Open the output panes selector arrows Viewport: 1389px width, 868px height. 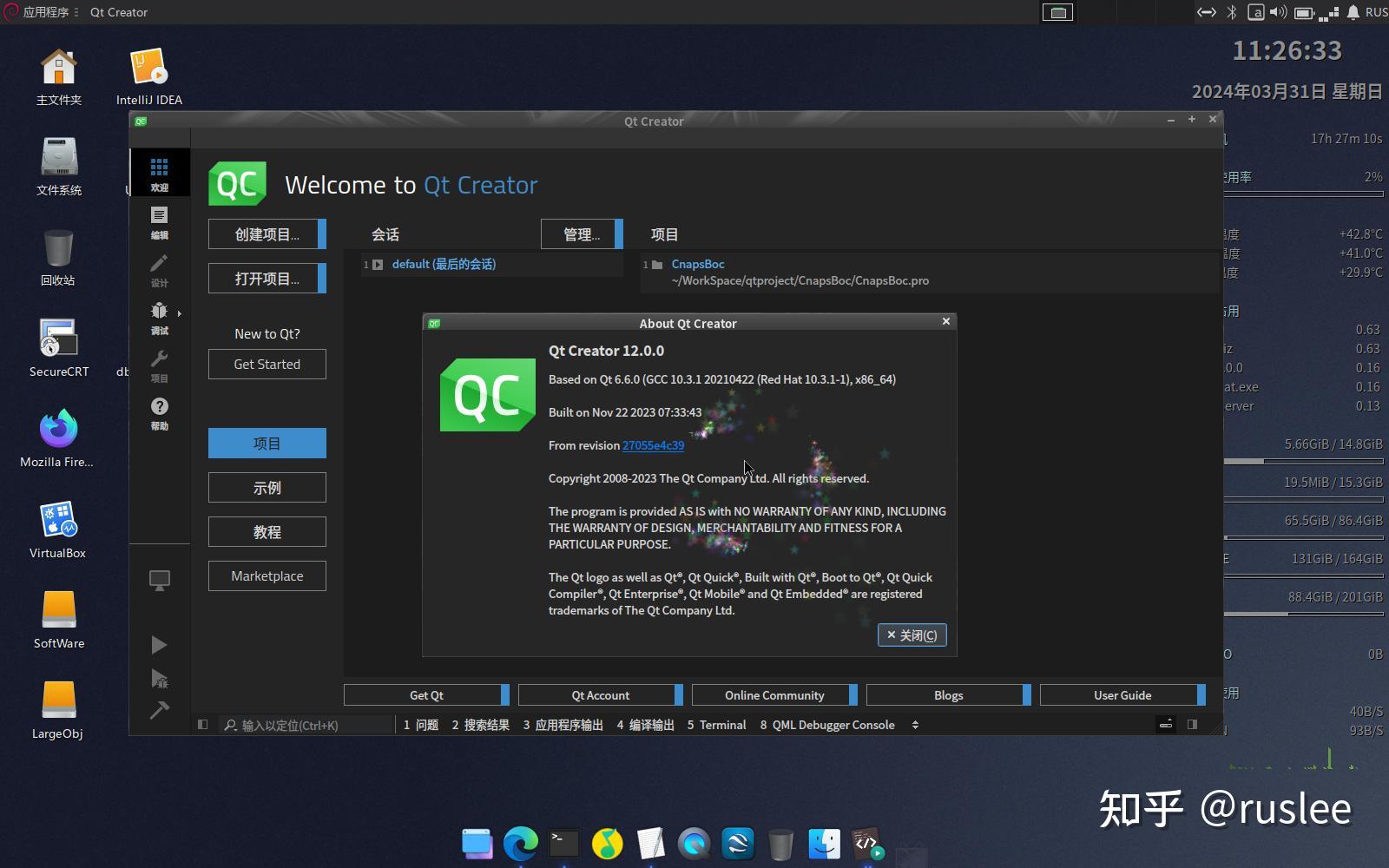click(x=915, y=725)
